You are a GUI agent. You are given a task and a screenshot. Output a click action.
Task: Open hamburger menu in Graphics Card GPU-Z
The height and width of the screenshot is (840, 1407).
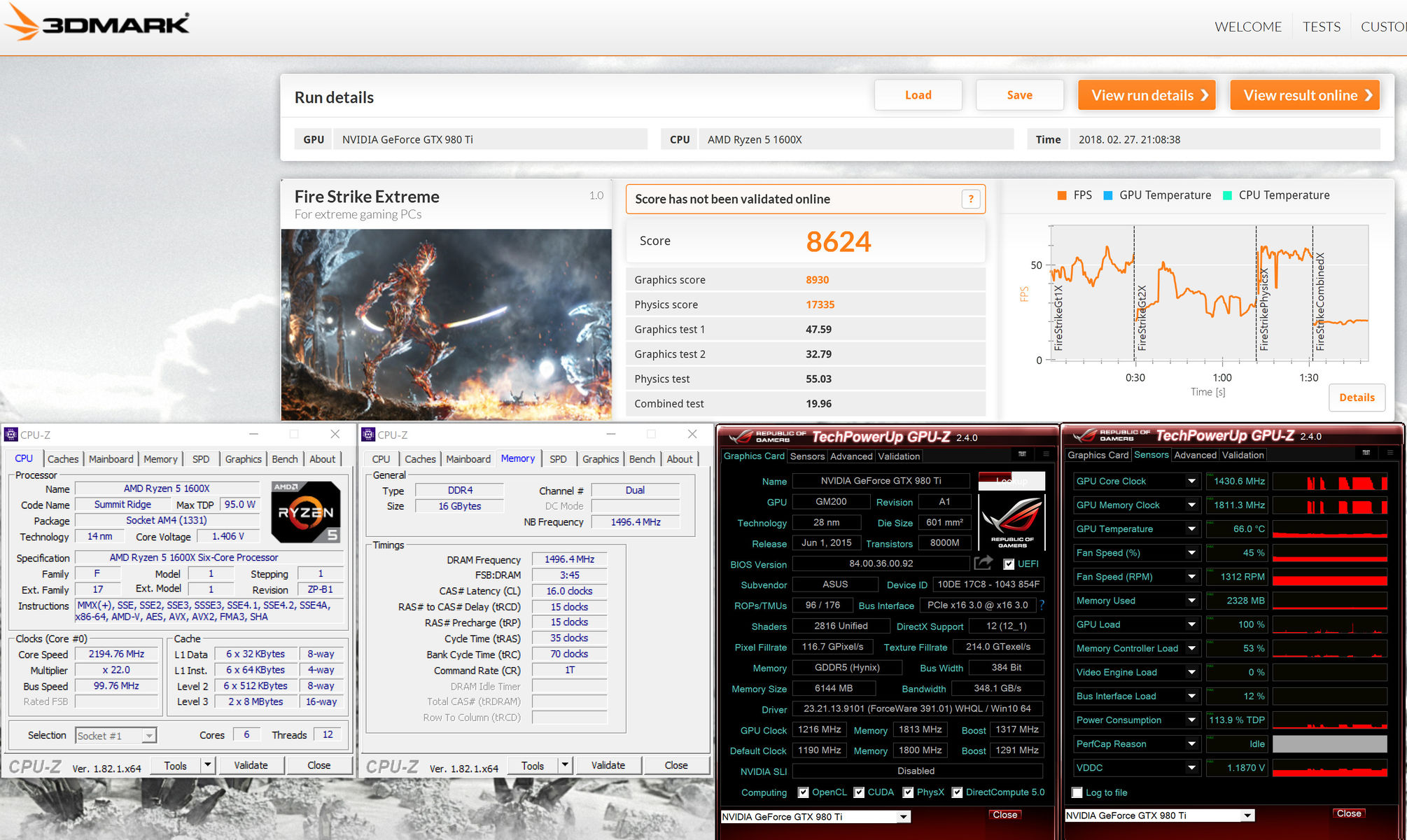click(1046, 454)
